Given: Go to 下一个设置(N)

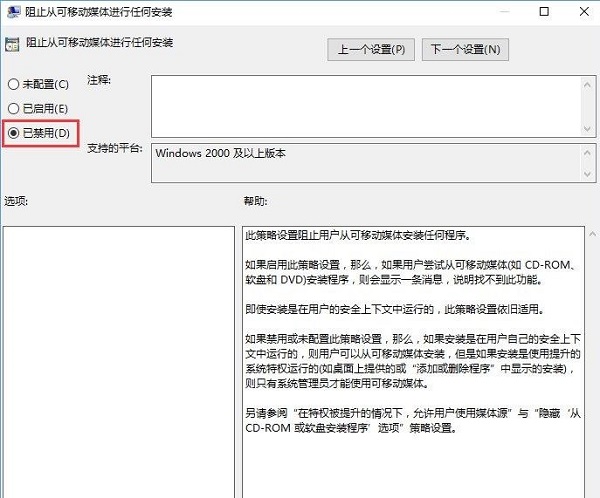Looking at the screenshot, I should [x=465, y=48].
